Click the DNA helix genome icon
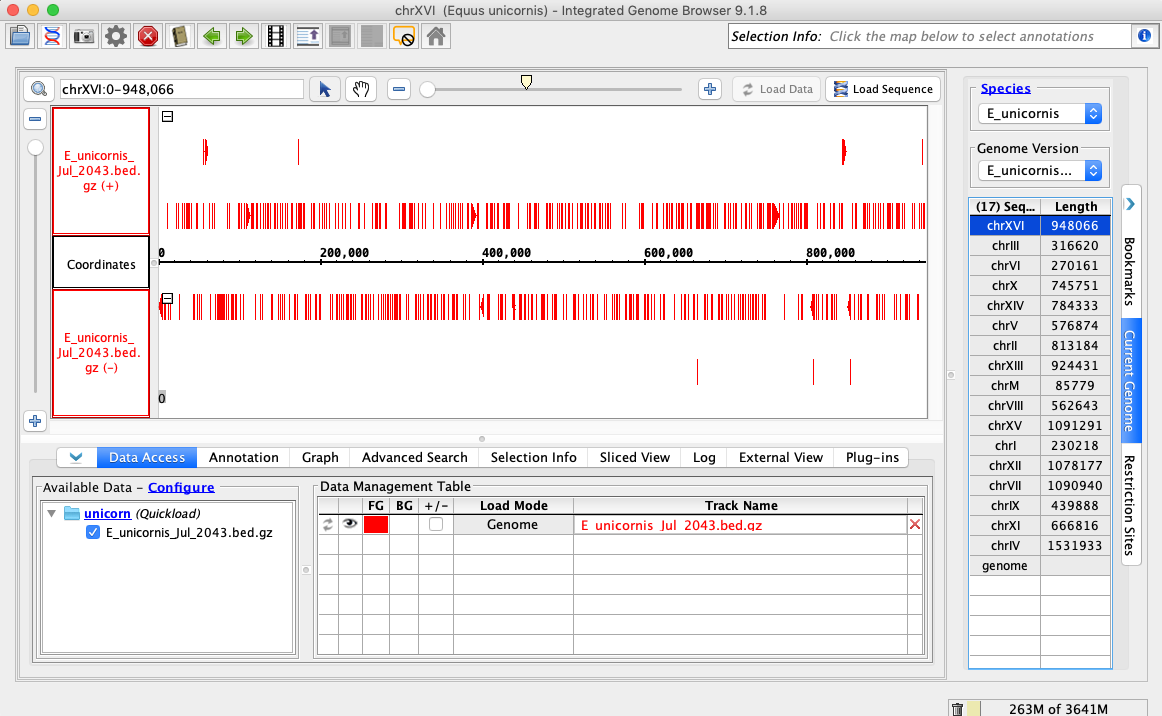Screen dimensions: 1162x716 point(52,36)
